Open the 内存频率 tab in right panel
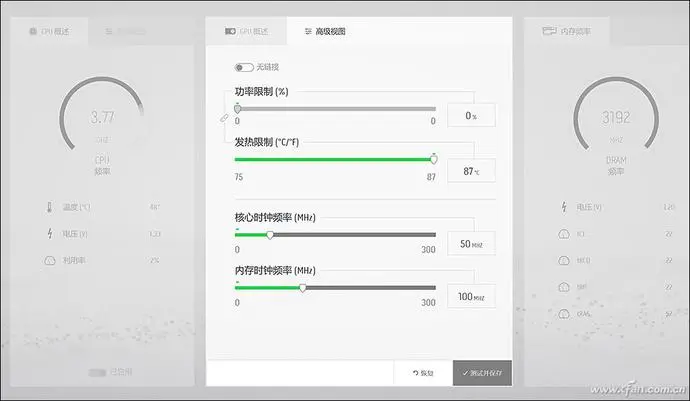690x401 pixels. [x=566, y=31]
